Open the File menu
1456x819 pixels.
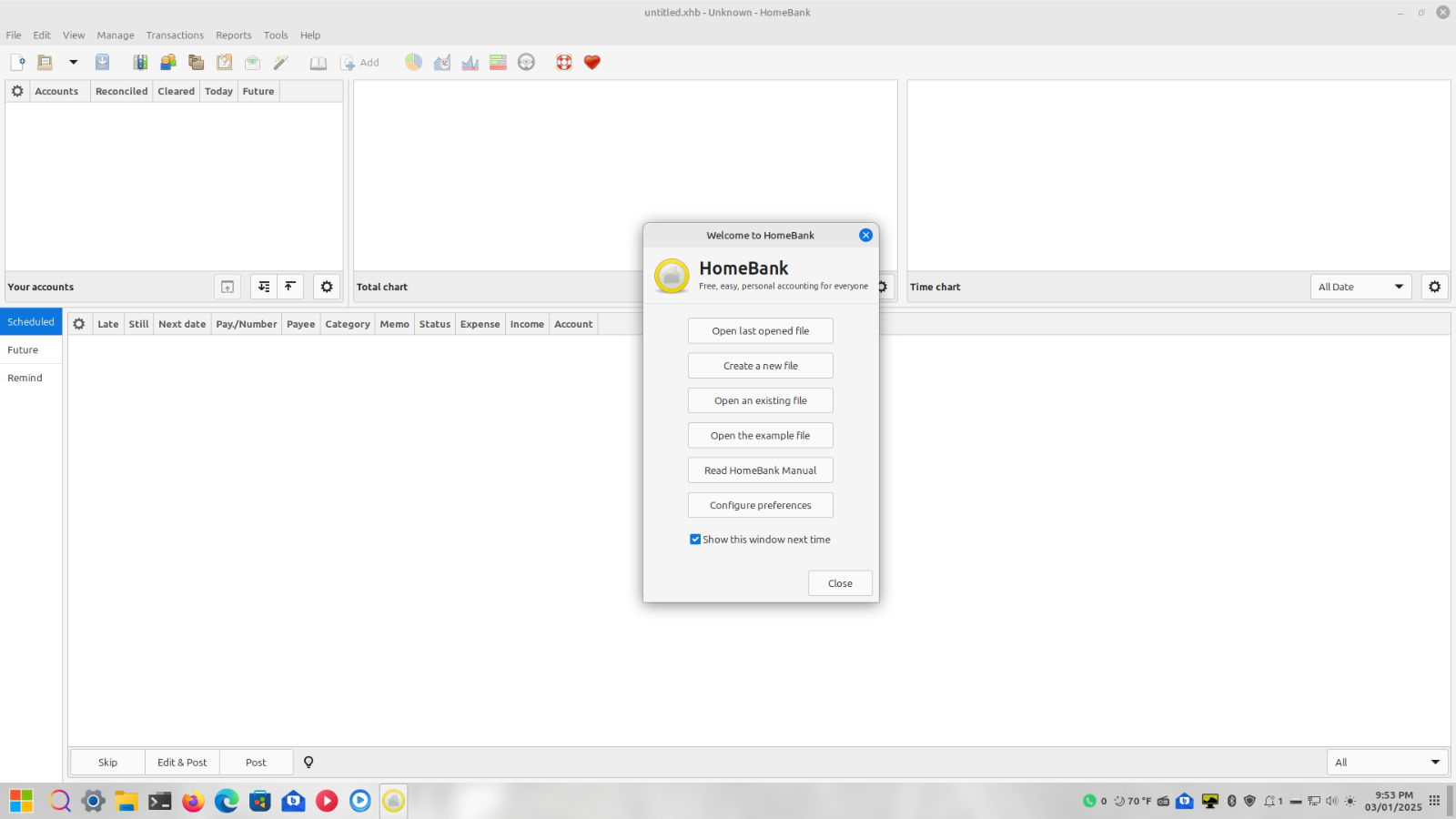[14, 35]
